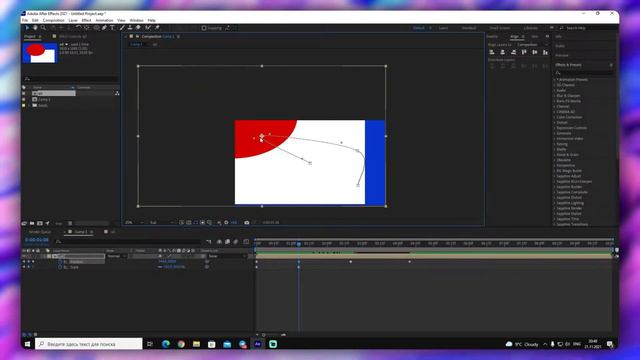Select the Zoom magnifier tool
Screen dimensions: 640x360
[x=43, y=28]
